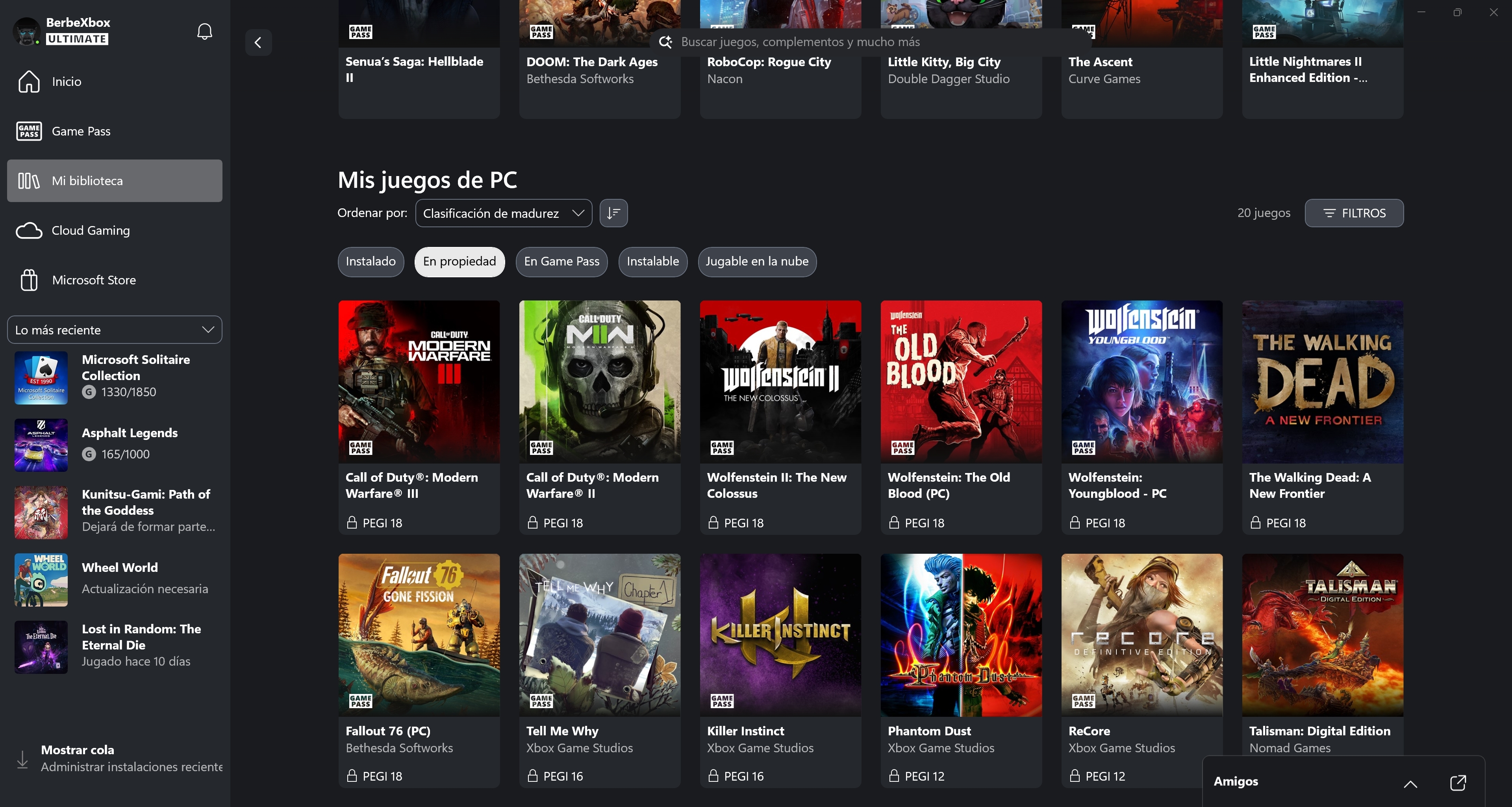This screenshot has height=807, width=1512.
Task: Click the Mis juegos de PC heading
Action: (427, 180)
